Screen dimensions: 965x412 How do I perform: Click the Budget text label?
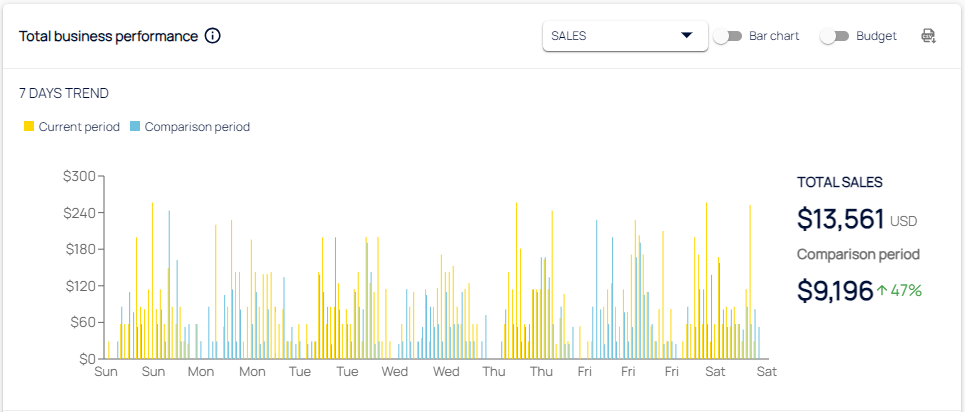pos(876,36)
